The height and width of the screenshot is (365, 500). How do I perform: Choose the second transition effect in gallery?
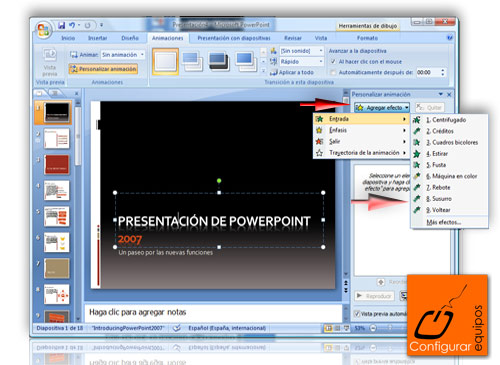(x=192, y=61)
